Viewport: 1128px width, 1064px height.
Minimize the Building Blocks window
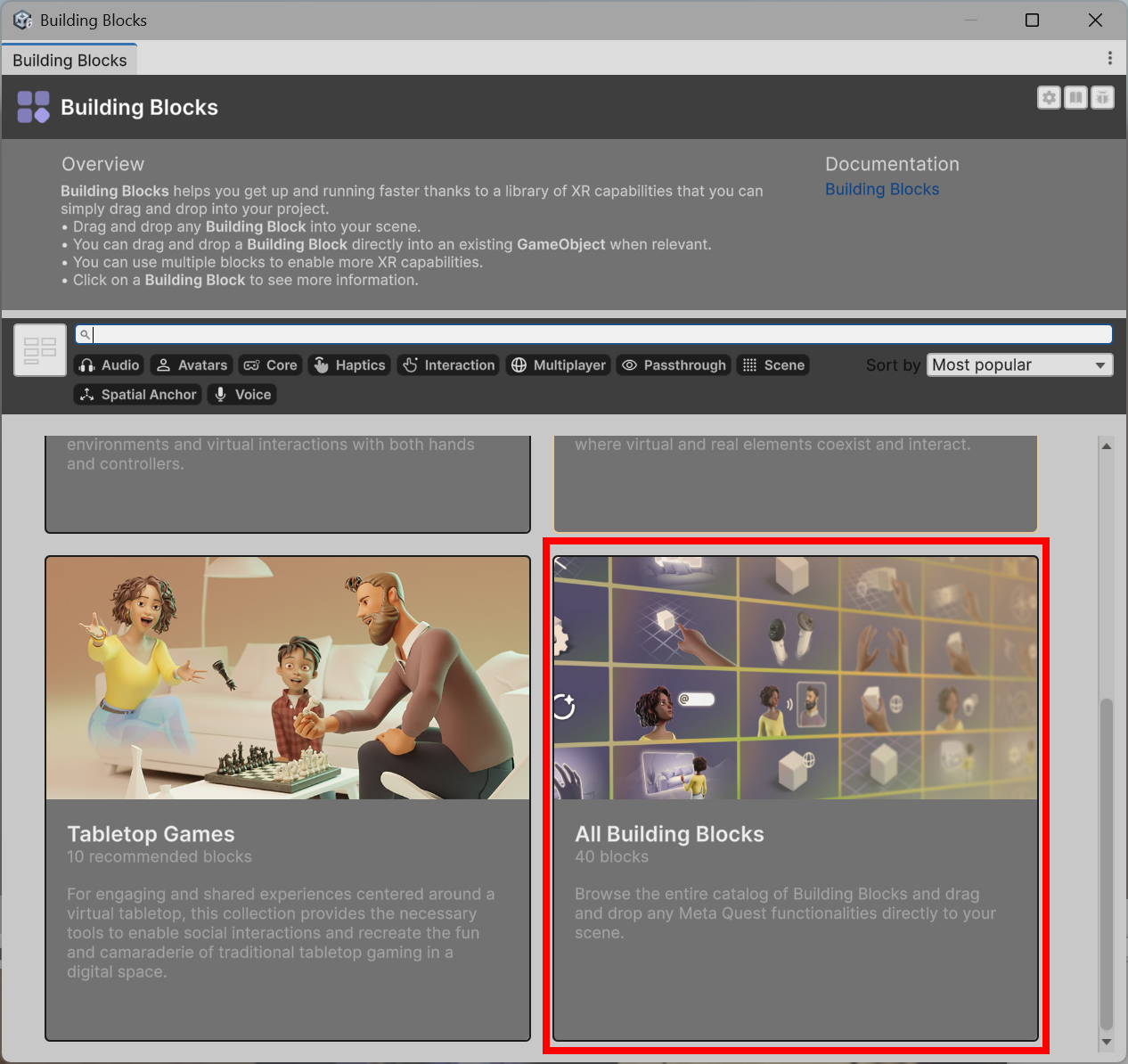(970, 20)
